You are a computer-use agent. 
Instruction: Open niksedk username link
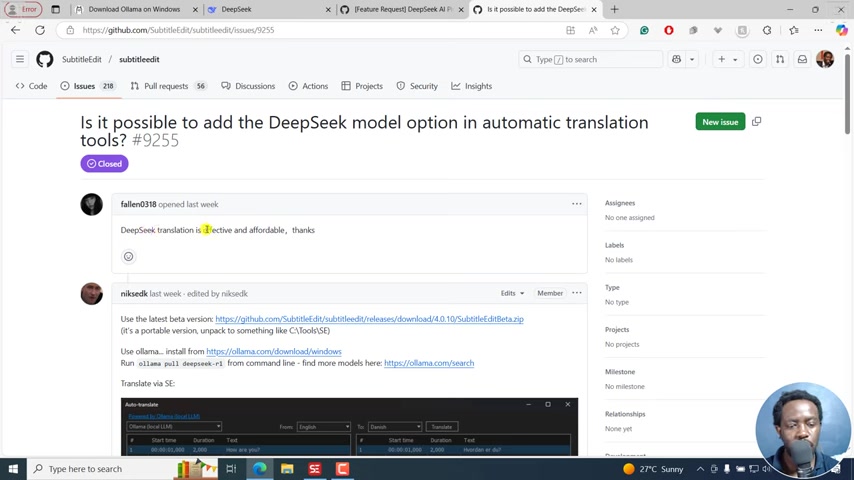(x=134, y=294)
